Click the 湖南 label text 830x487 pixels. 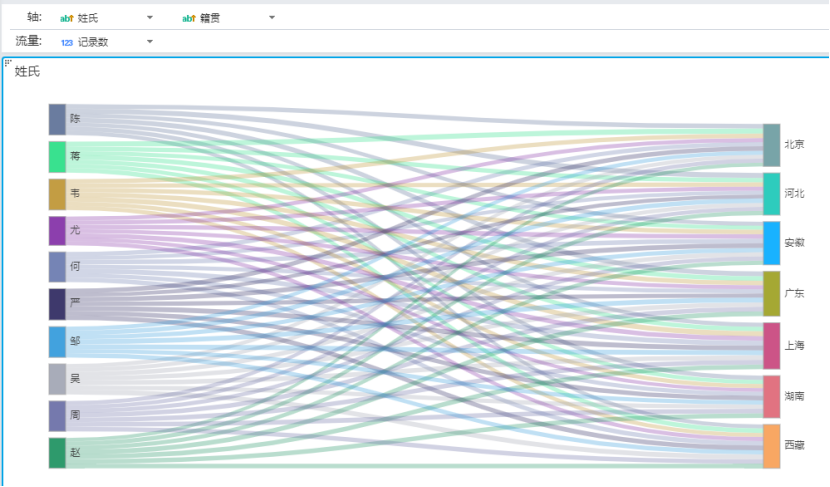[795, 395]
